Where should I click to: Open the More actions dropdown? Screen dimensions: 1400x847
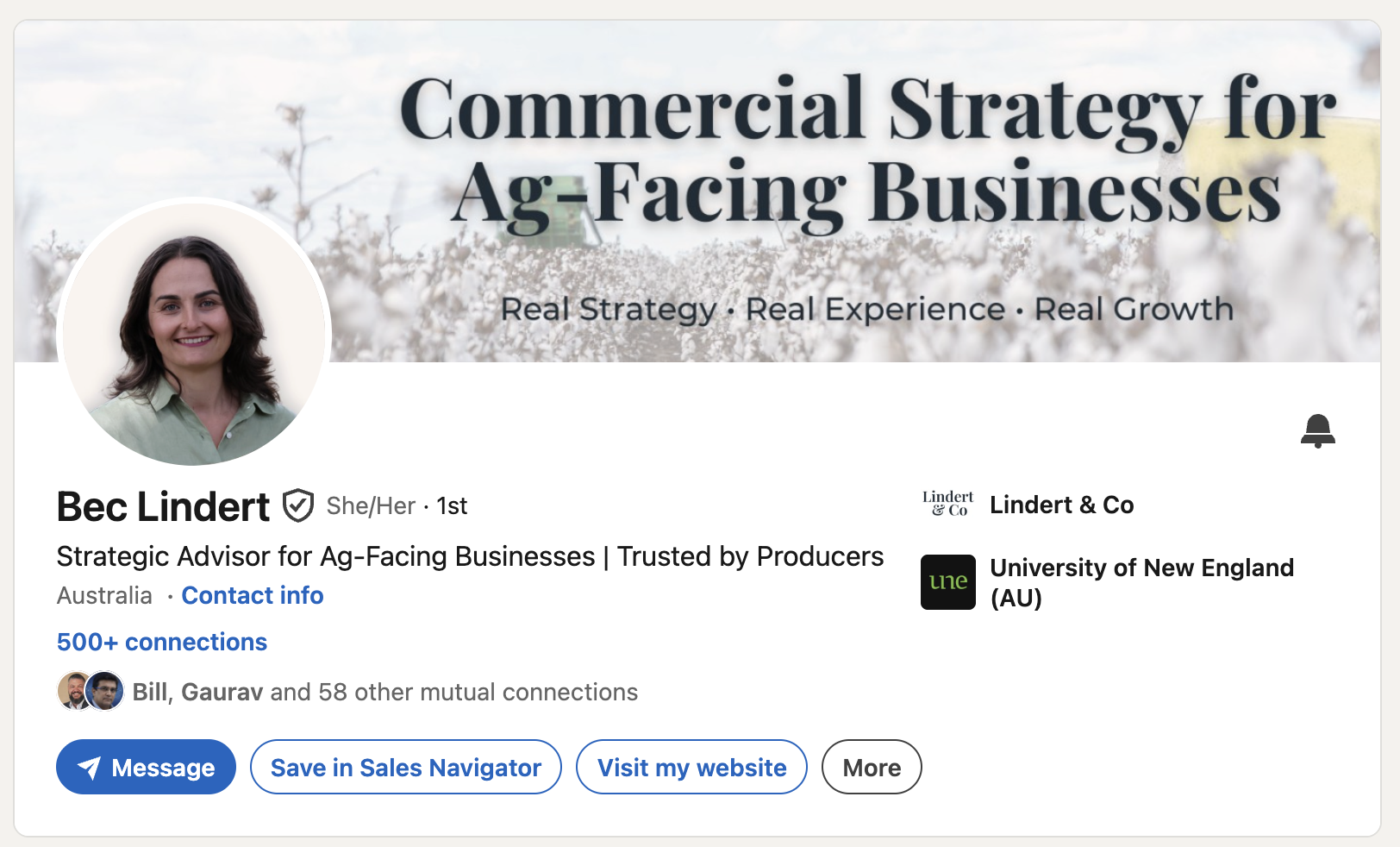(x=871, y=768)
